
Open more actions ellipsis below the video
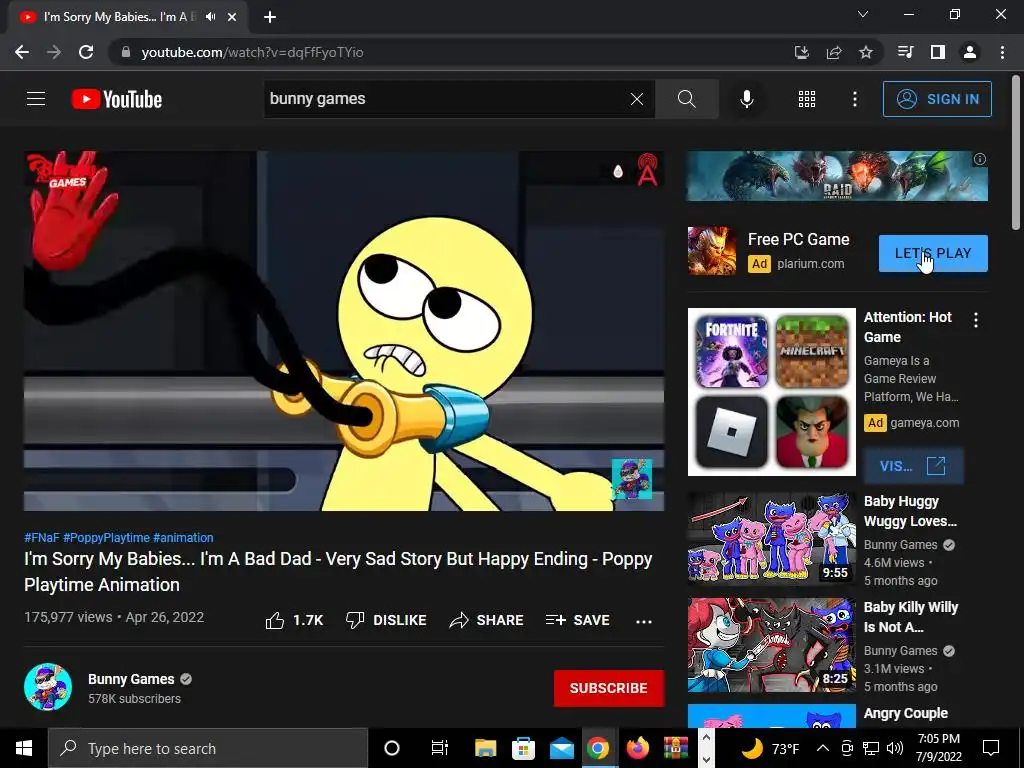tap(644, 621)
